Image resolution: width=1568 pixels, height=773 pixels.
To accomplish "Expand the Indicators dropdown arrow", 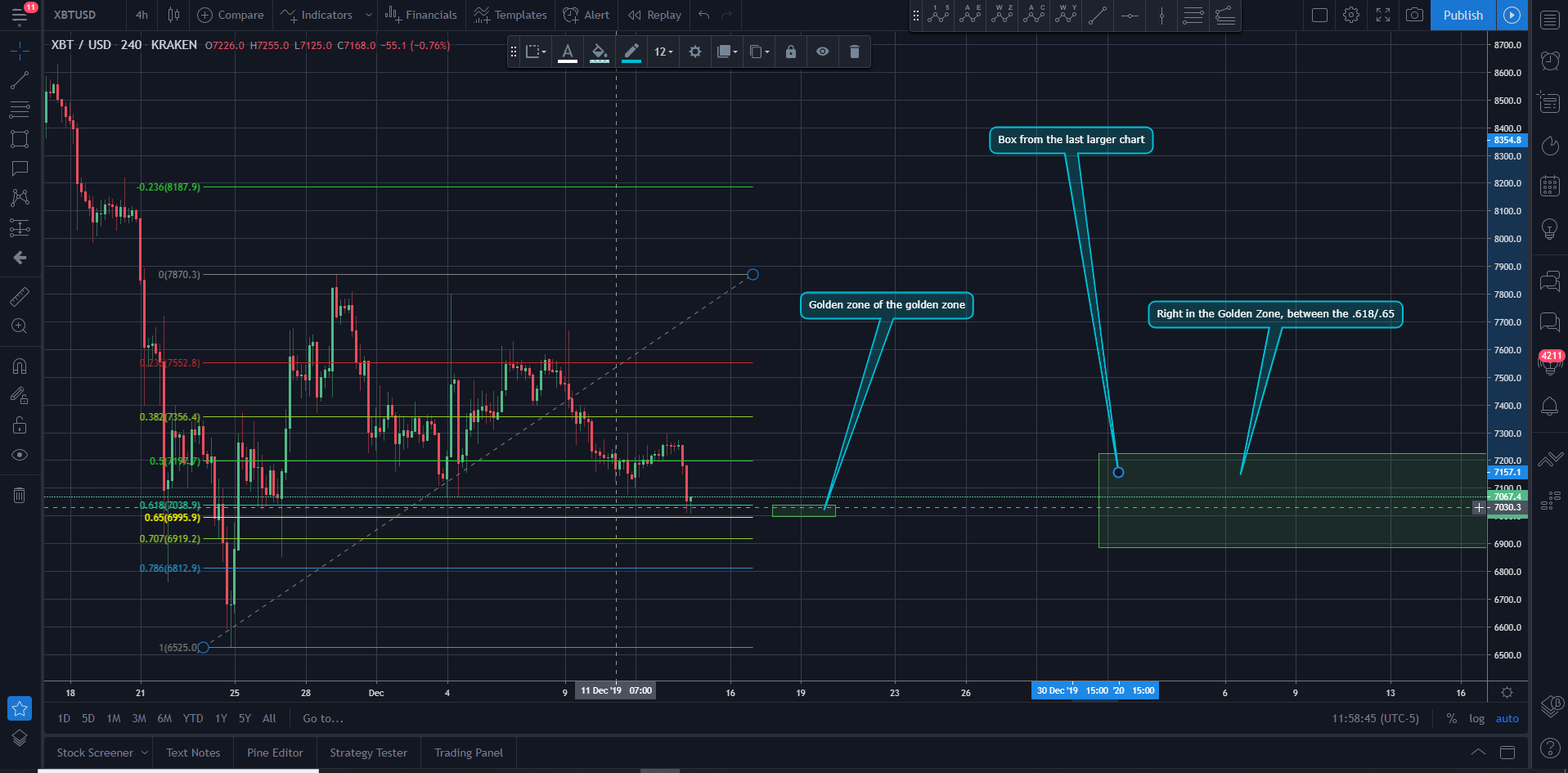I will tap(368, 15).
